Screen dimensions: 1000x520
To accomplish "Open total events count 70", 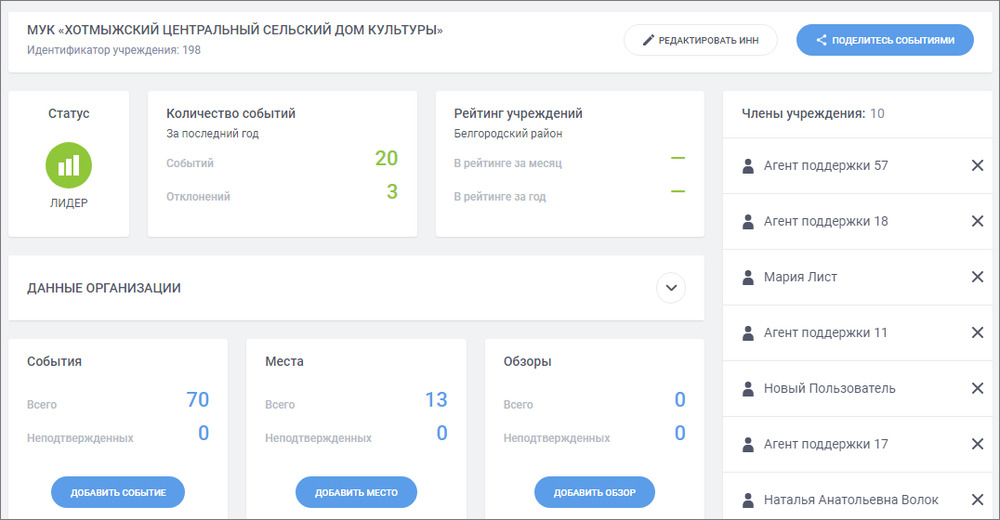I will 197,400.
